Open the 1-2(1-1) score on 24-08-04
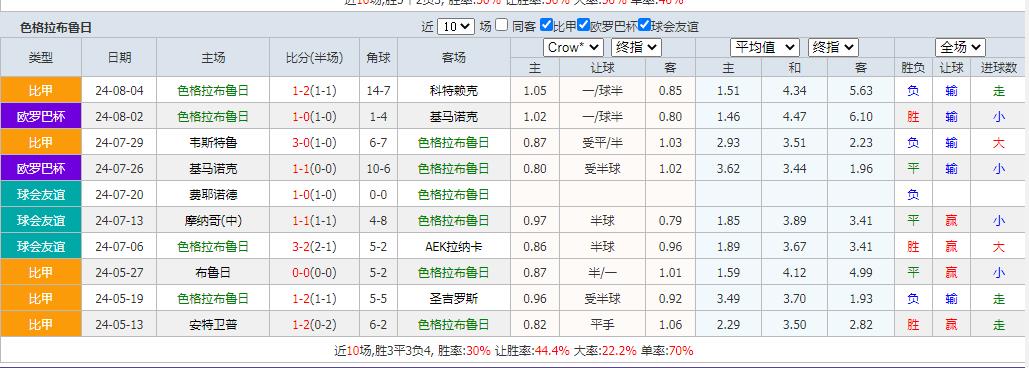 [x=314, y=91]
